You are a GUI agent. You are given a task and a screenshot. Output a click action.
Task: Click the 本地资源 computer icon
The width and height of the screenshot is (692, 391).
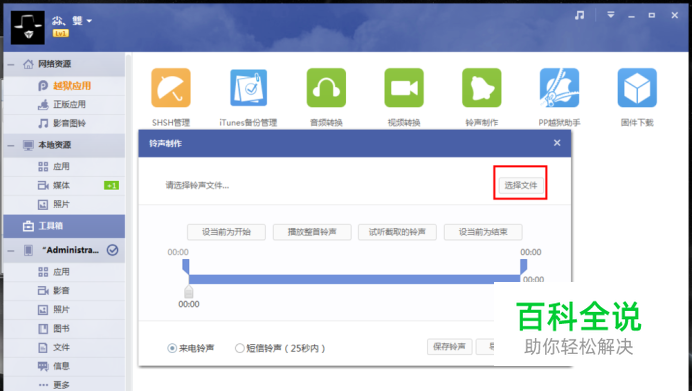click(x=28, y=145)
